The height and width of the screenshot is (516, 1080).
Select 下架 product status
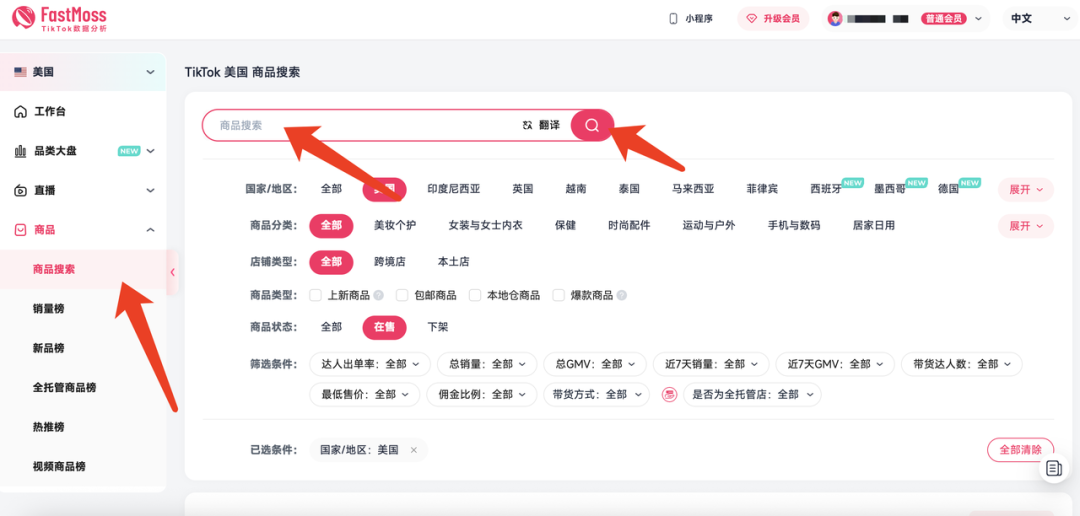[x=438, y=327]
